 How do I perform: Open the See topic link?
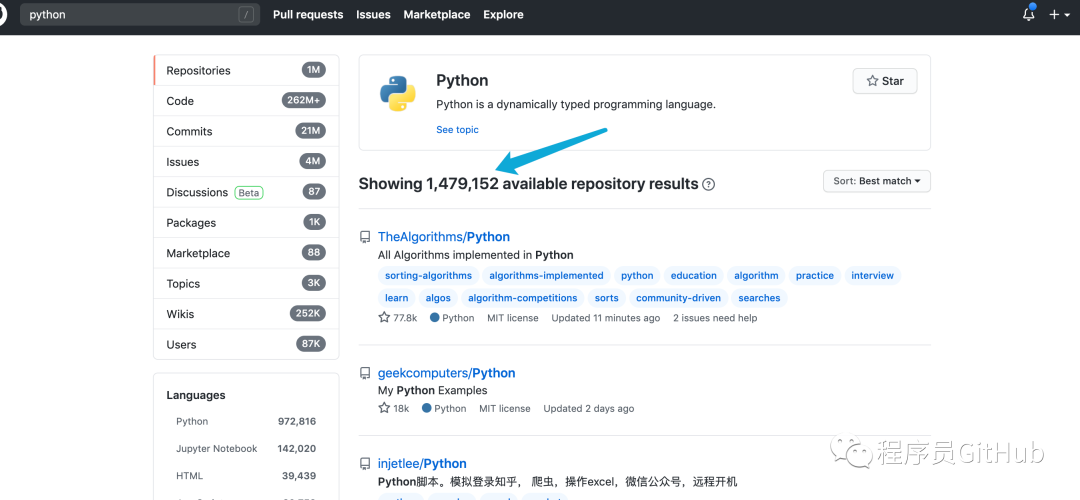click(x=457, y=130)
